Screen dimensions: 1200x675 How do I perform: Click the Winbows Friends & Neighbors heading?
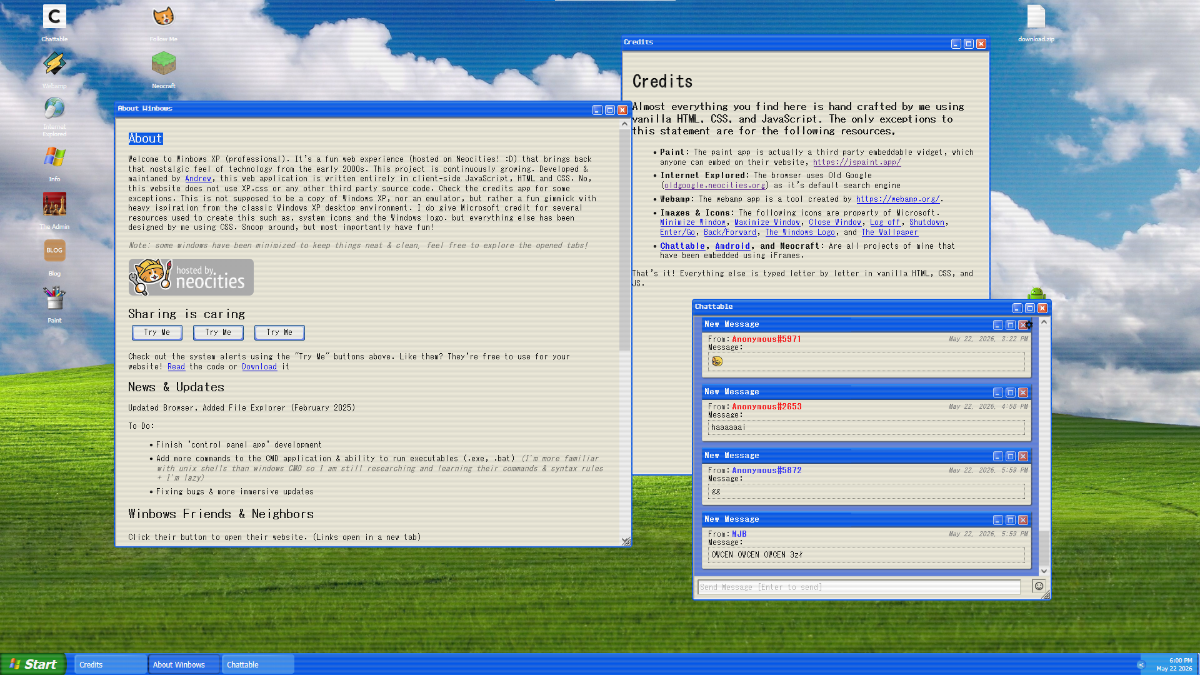[x=221, y=514]
